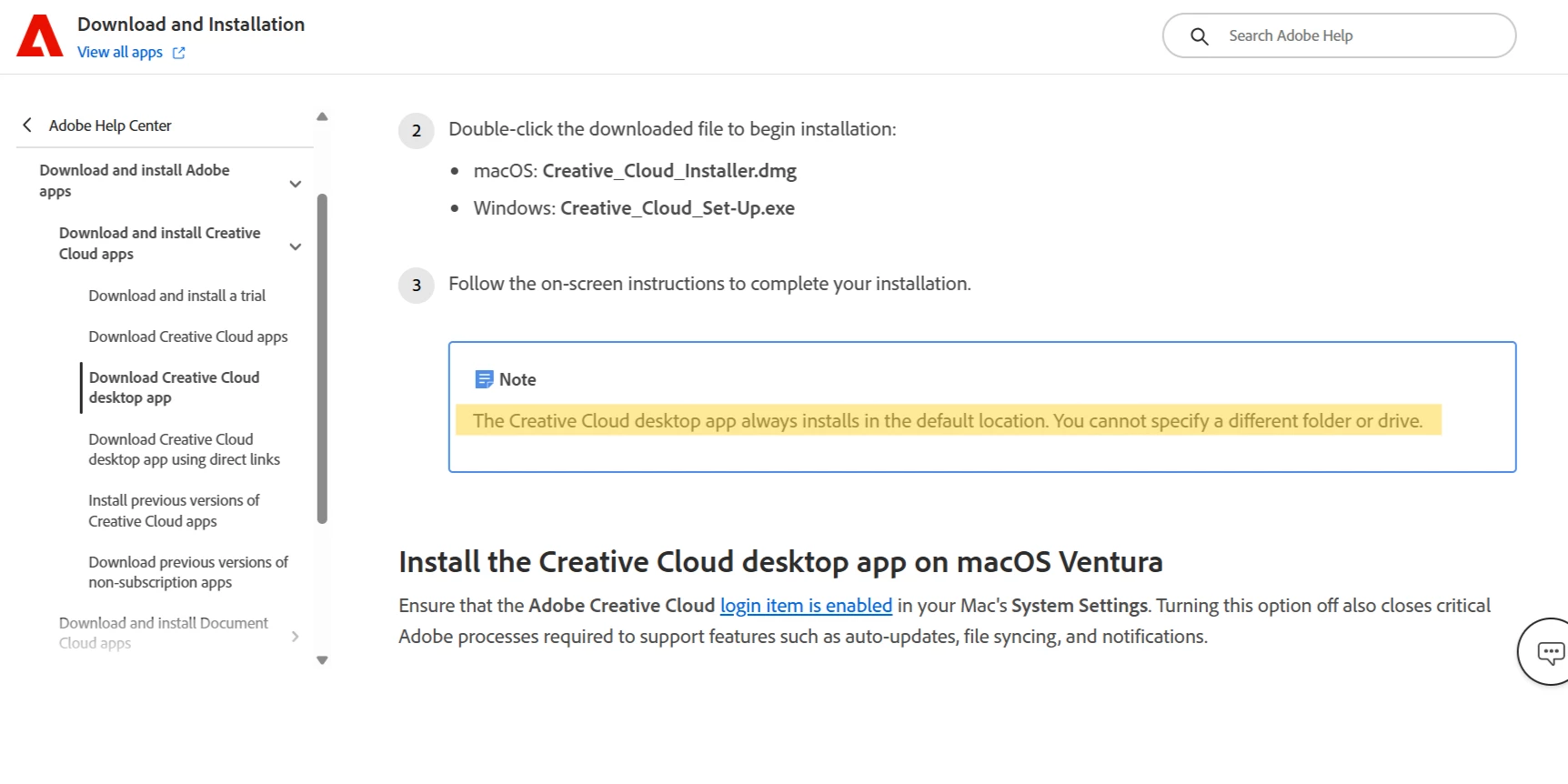The image size is (1568, 784).
Task: Click the search magnifier icon
Action: pyautogui.click(x=1199, y=36)
